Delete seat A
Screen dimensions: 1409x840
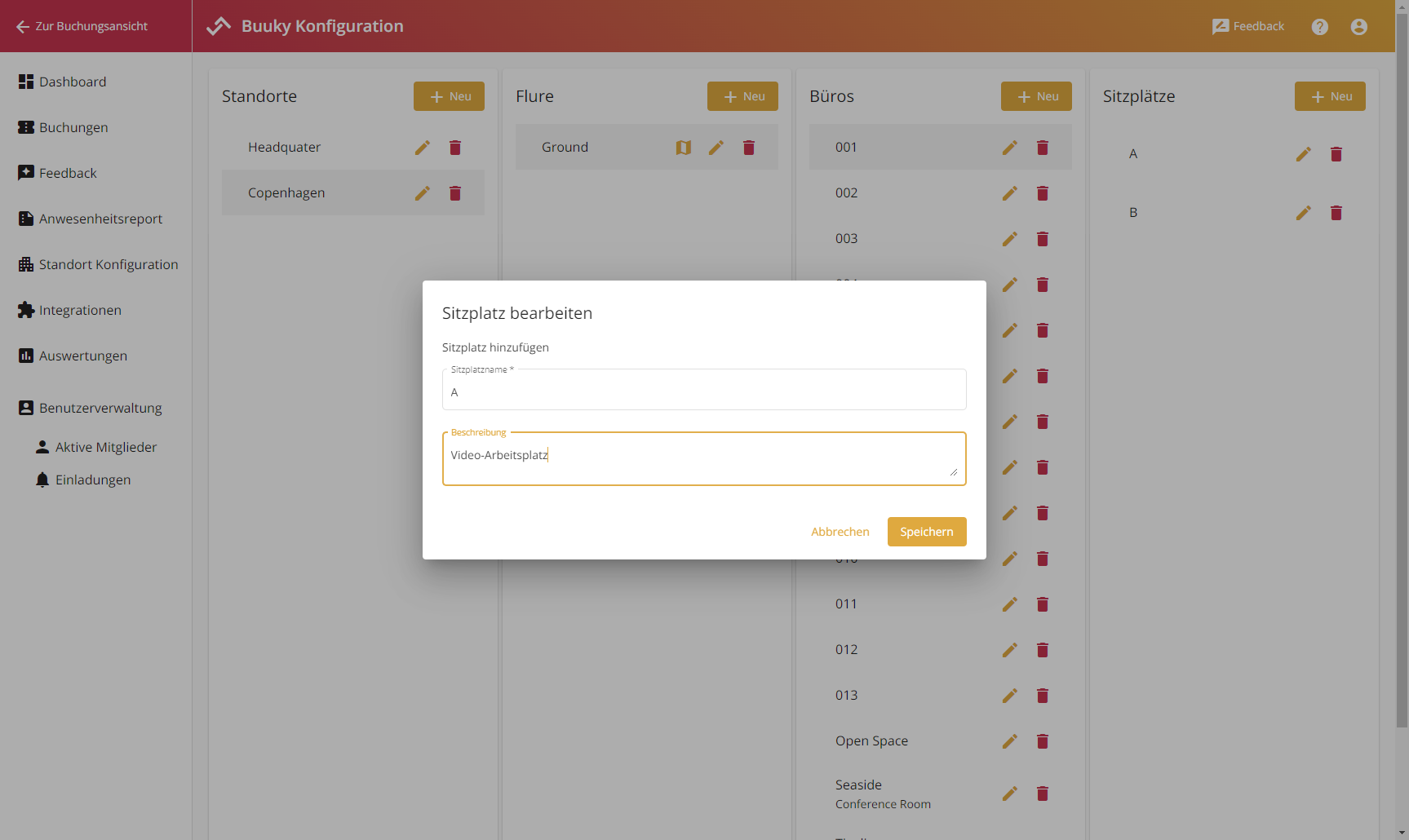pos(1336,154)
